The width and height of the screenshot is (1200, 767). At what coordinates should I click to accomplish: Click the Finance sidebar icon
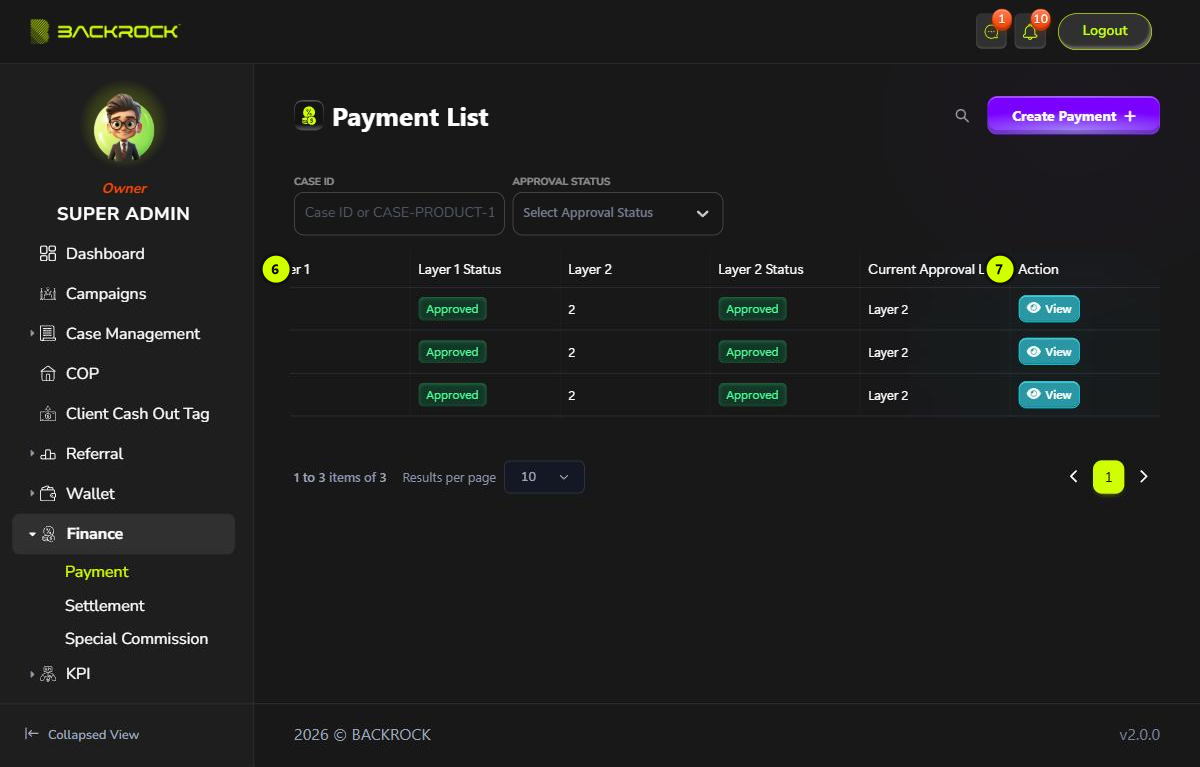(x=48, y=534)
